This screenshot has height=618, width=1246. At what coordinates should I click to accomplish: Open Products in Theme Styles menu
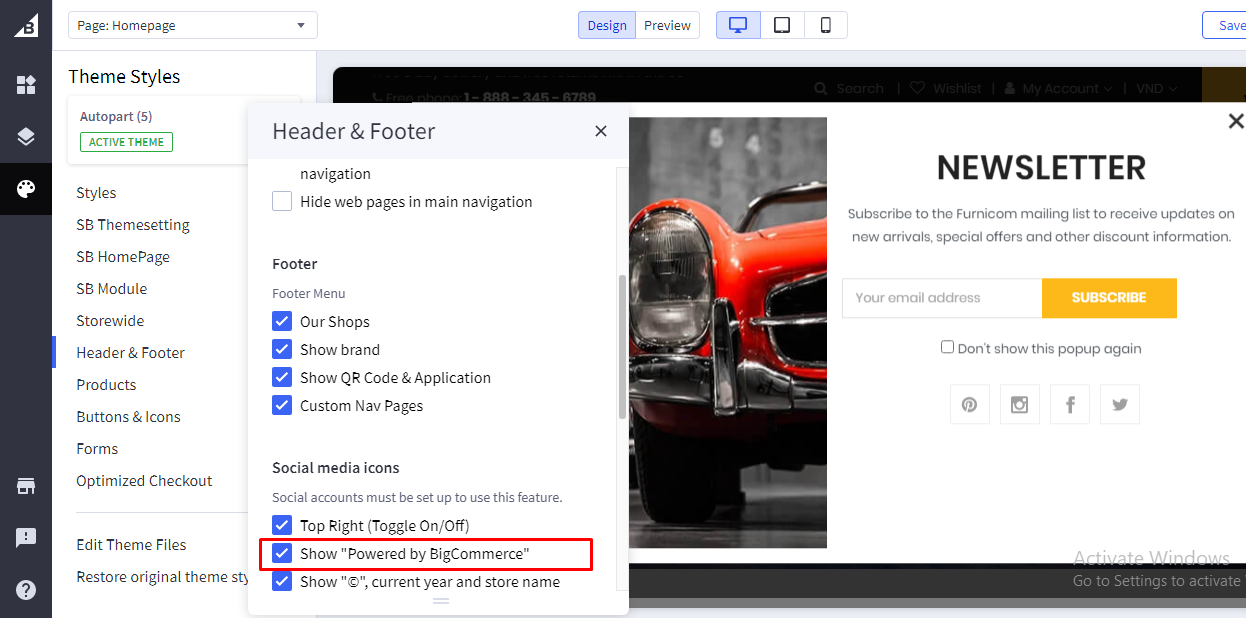[106, 384]
